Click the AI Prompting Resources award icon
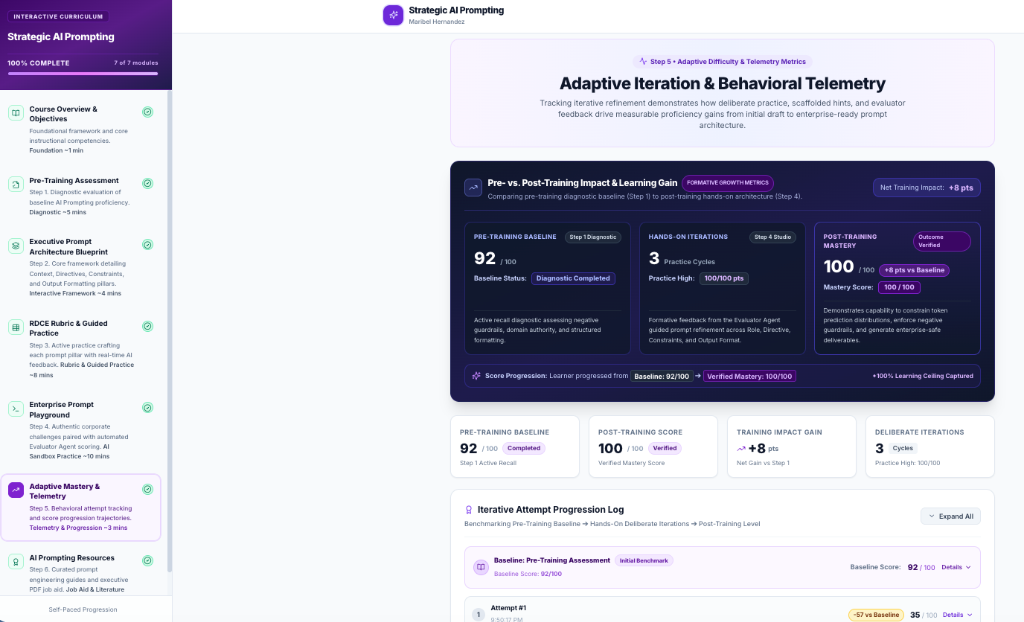 (x=16, y=561)
